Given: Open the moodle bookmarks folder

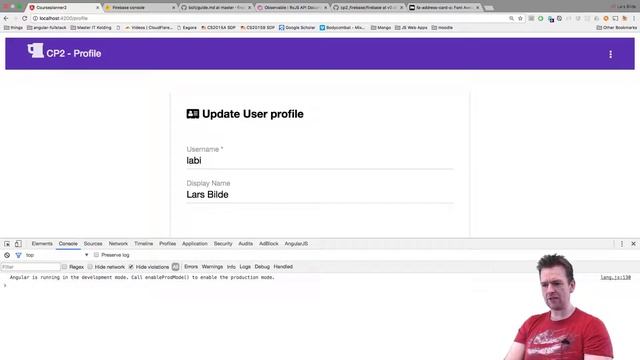Looking at the screenshot, I should click(x=442, y=28).
